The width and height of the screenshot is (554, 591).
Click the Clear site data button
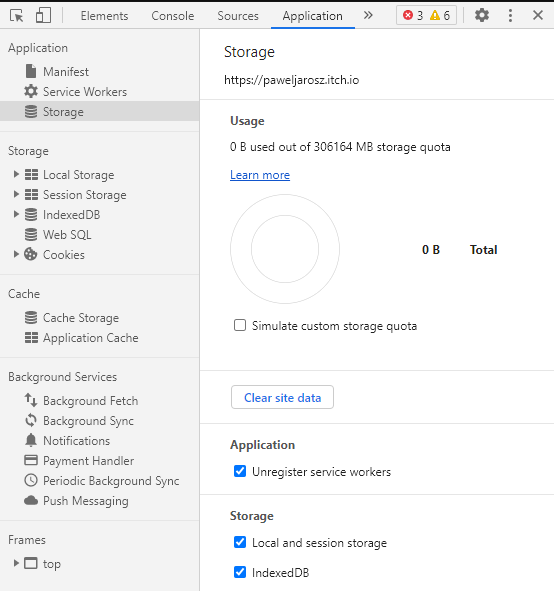click(x=282, y=397)
